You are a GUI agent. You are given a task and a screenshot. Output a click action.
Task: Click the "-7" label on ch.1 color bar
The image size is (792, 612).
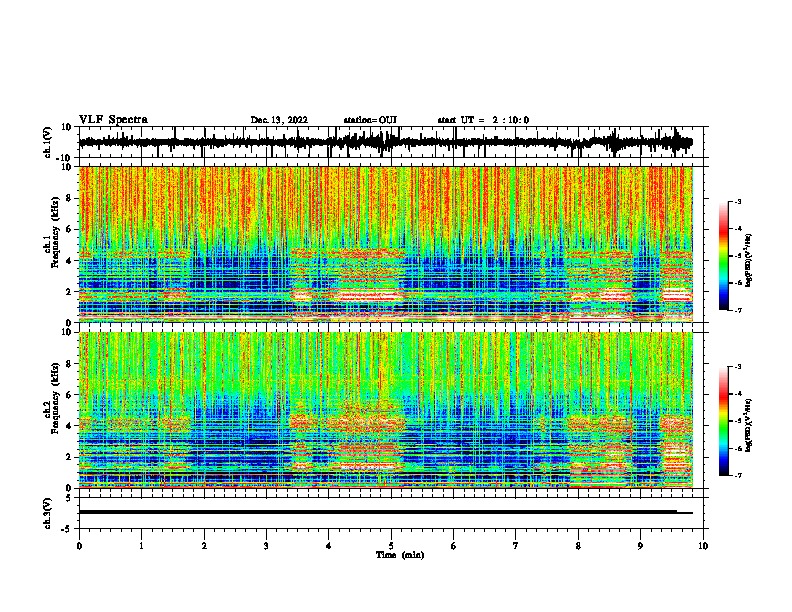(737, 310)
